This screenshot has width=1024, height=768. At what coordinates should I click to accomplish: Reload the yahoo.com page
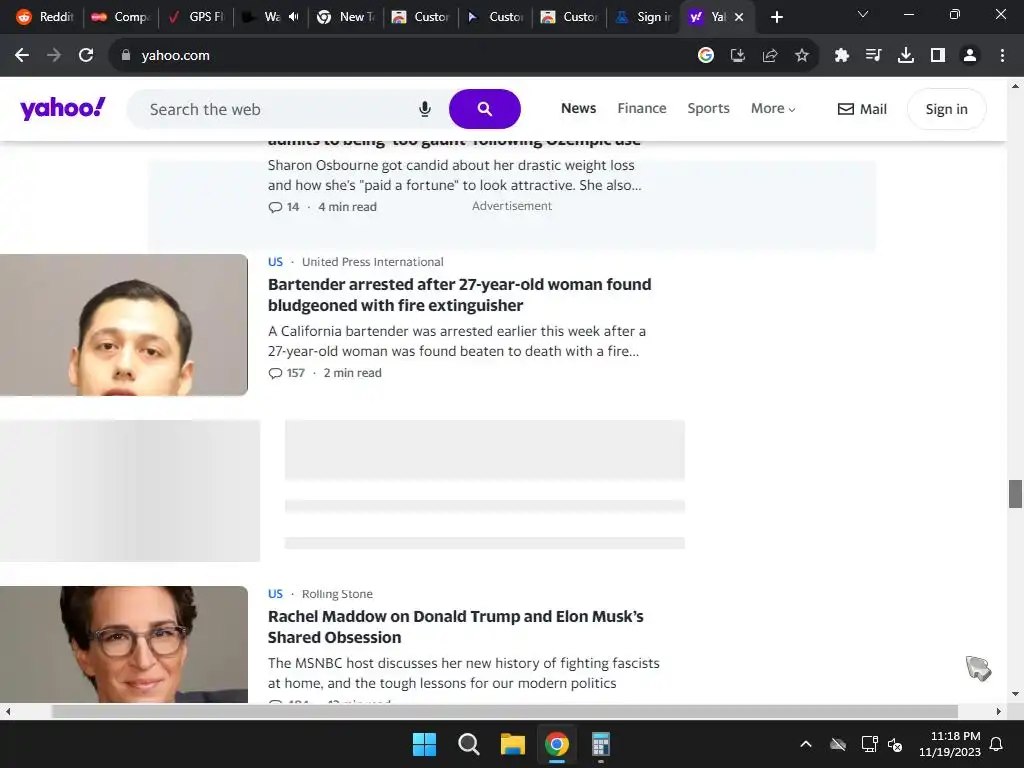86,56
